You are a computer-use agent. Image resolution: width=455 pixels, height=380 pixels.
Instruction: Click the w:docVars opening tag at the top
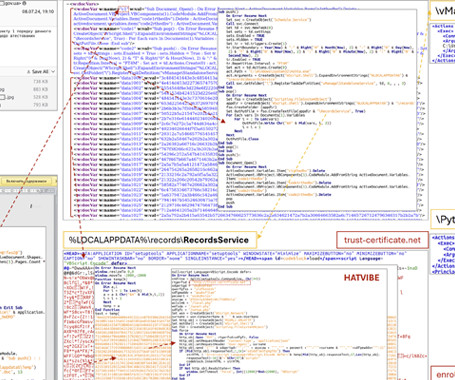(82, 4)
